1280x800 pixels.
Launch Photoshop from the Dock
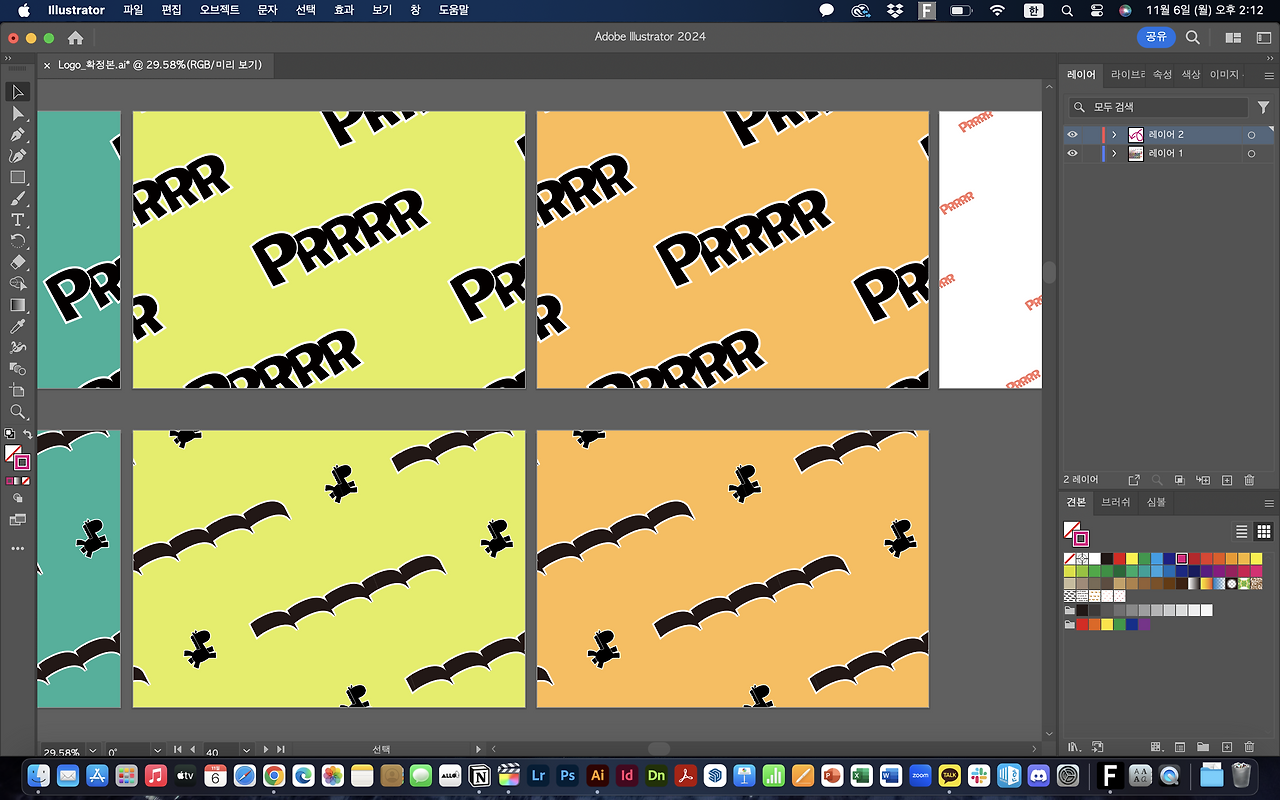(568, 775)
